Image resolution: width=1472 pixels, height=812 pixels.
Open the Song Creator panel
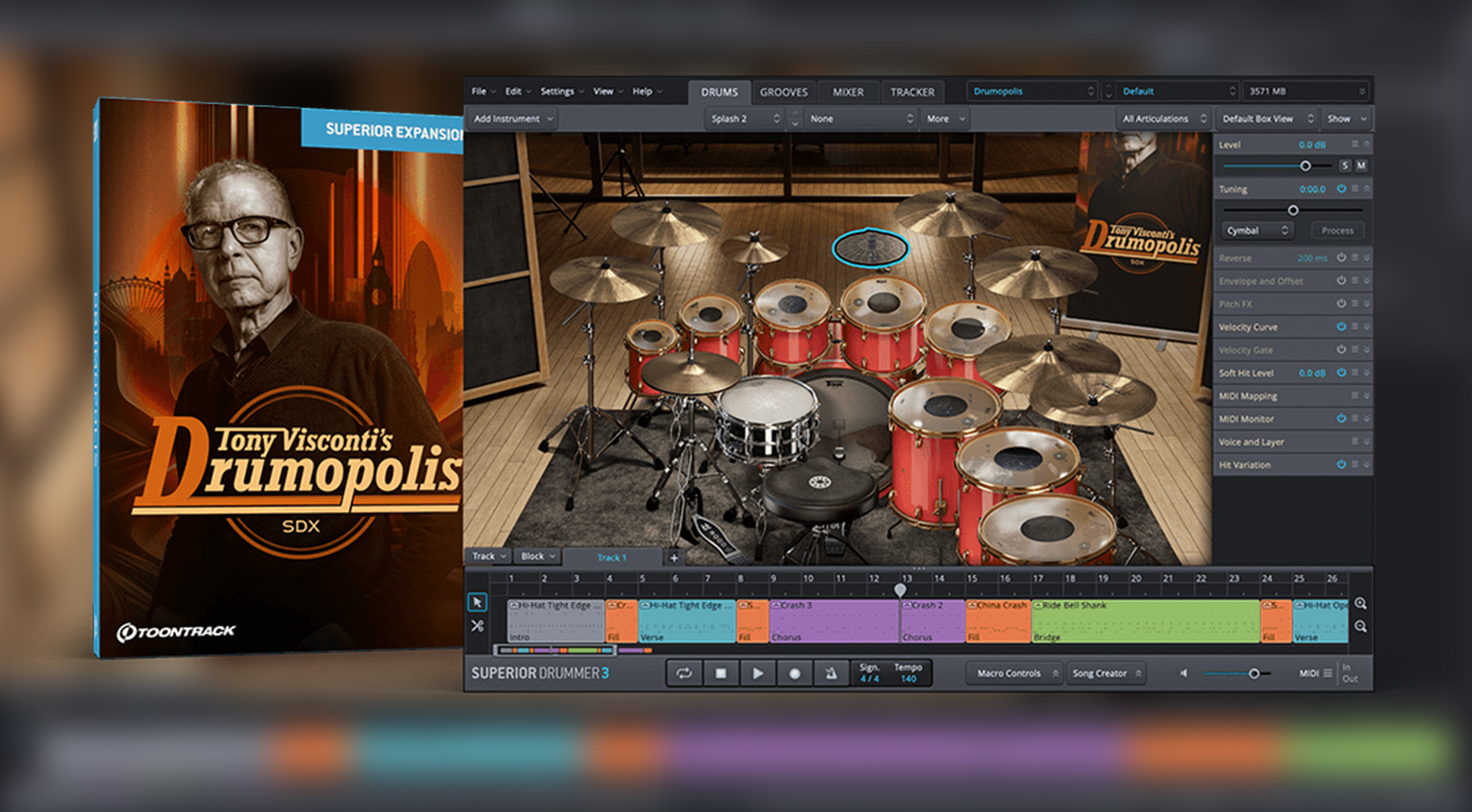(x=1104, y=673)
